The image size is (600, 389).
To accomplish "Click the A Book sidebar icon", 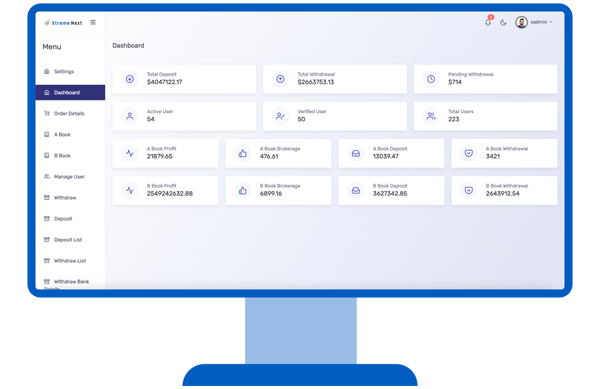I will pos(47,134).
